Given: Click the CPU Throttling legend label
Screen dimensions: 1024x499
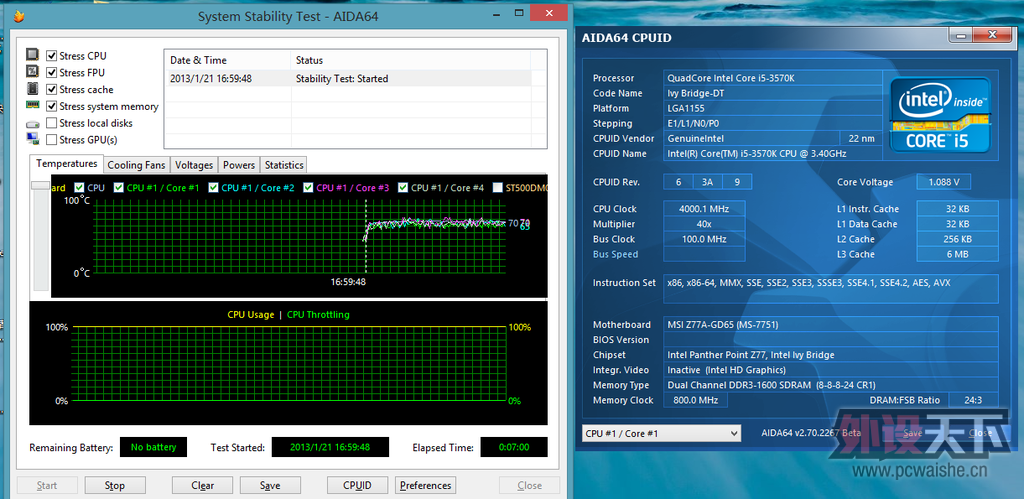Looking at the screenshot, I should coord(318,315).
